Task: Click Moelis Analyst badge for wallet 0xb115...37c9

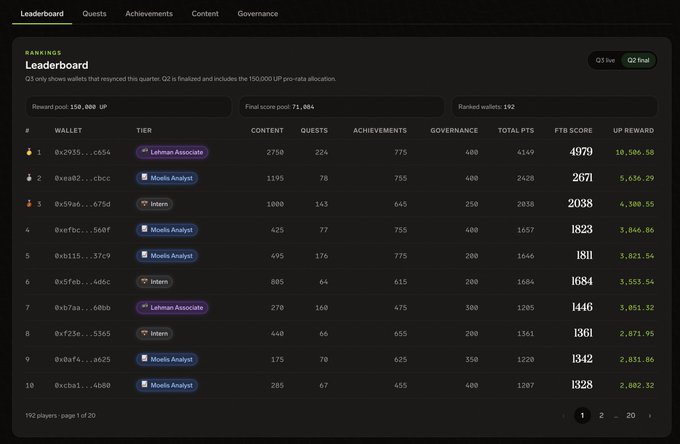Action: point(167,256)
